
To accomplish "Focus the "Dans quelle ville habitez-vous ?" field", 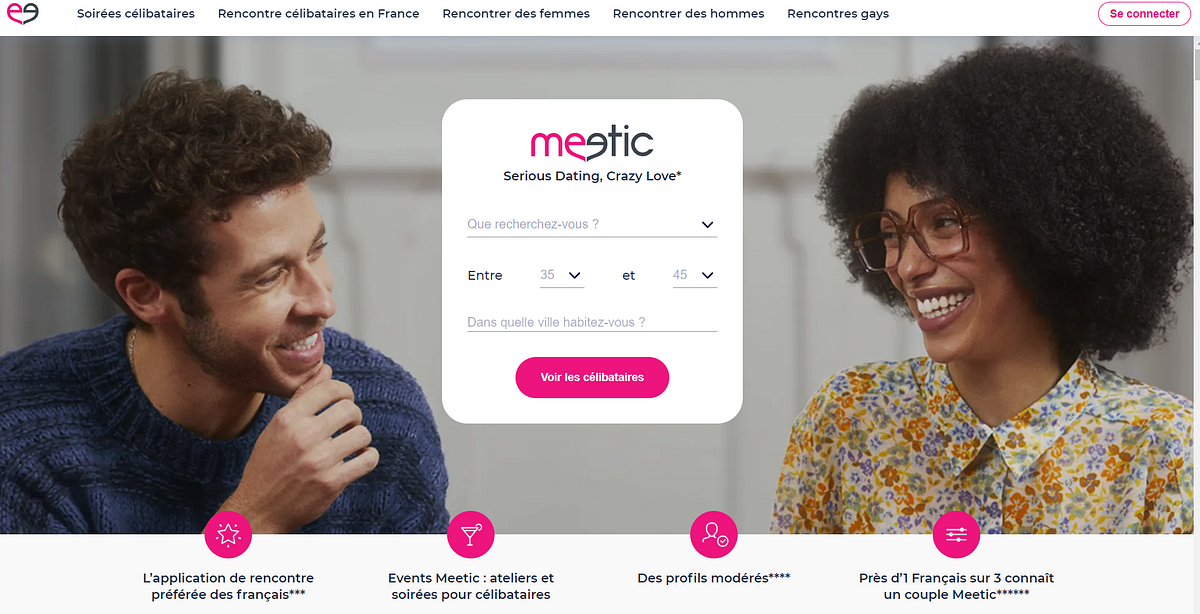I will 592,322.
